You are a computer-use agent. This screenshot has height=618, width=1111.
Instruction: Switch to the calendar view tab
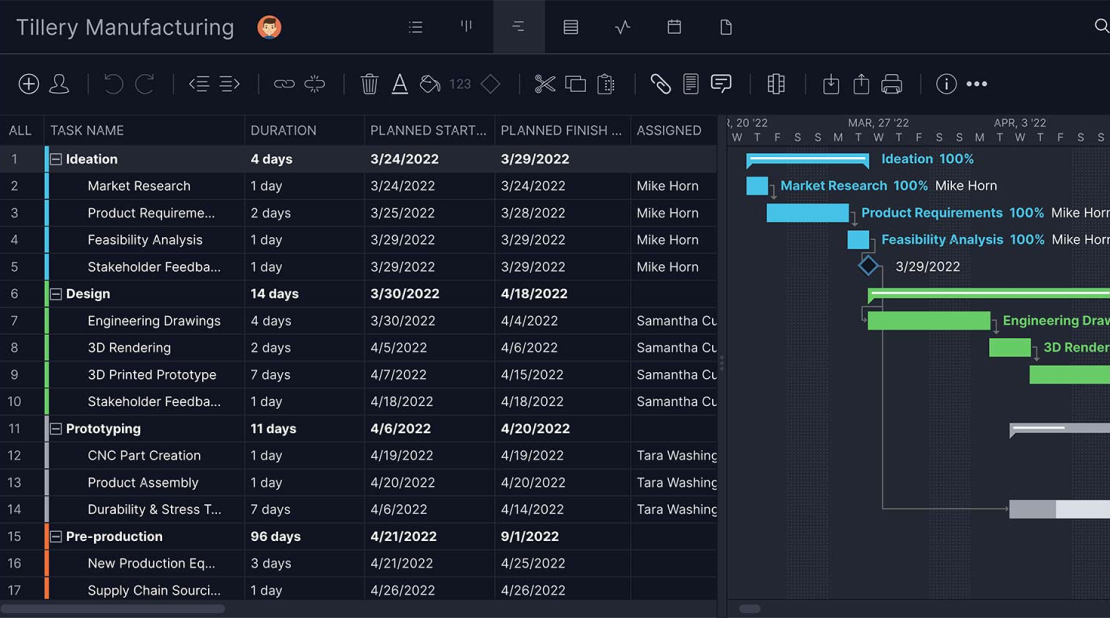point(674,27)
